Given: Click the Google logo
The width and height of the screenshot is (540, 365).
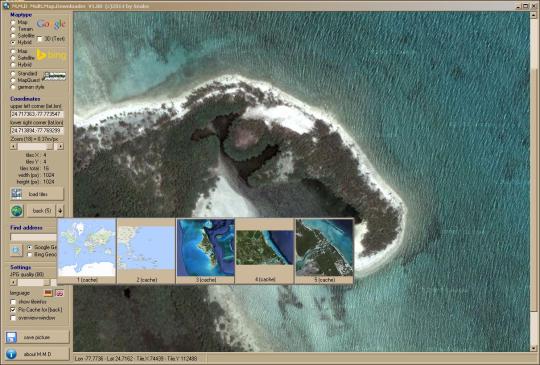Looking at the screenshot, I should 51,24.
